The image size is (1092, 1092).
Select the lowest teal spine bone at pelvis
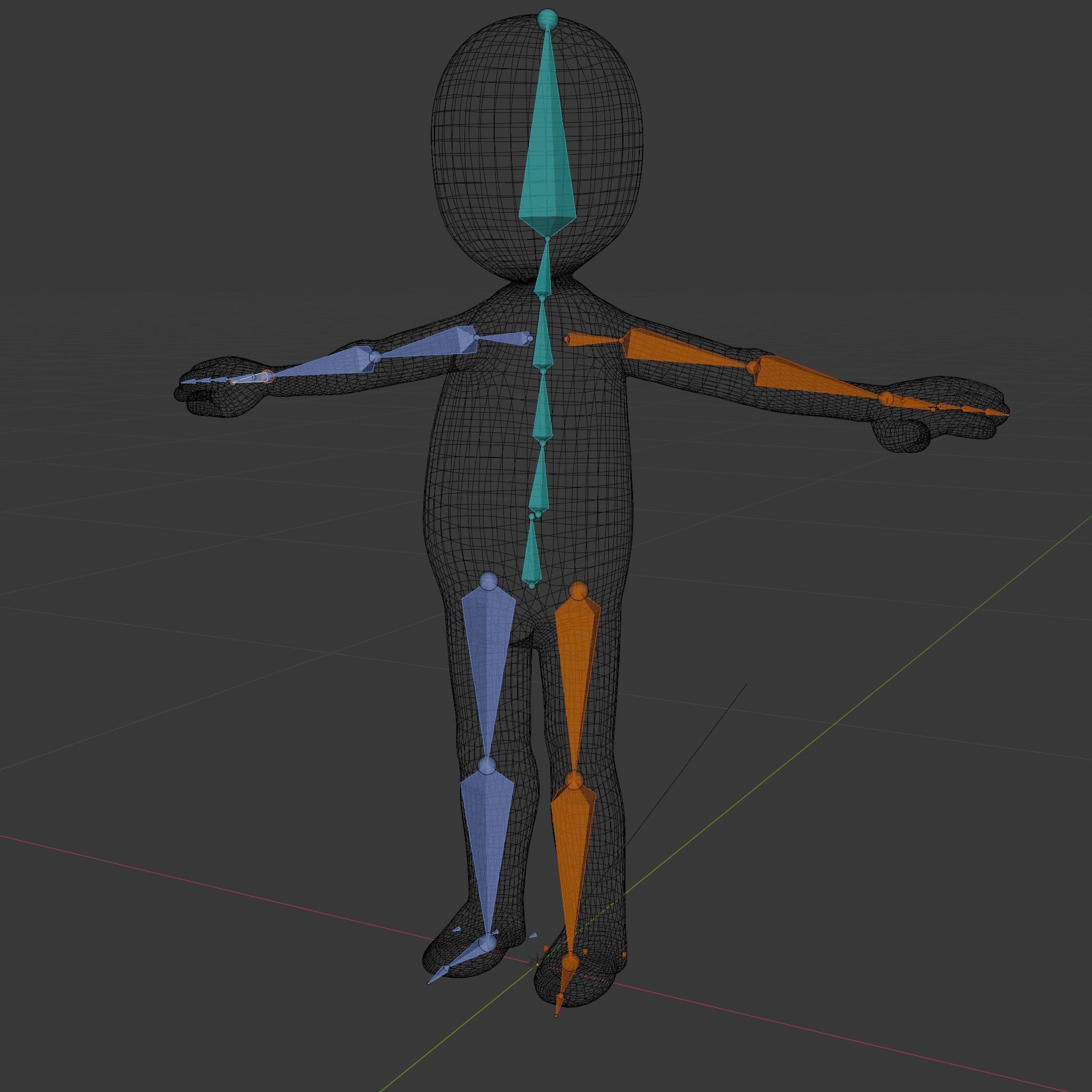pos(532,551)
